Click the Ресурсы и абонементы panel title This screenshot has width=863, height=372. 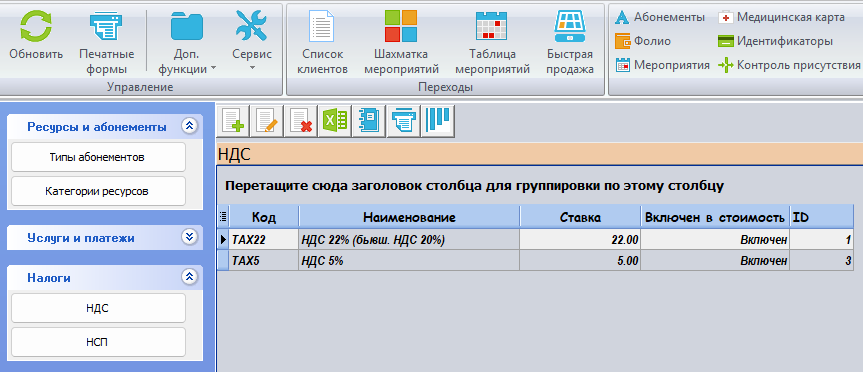coord(97,127)
